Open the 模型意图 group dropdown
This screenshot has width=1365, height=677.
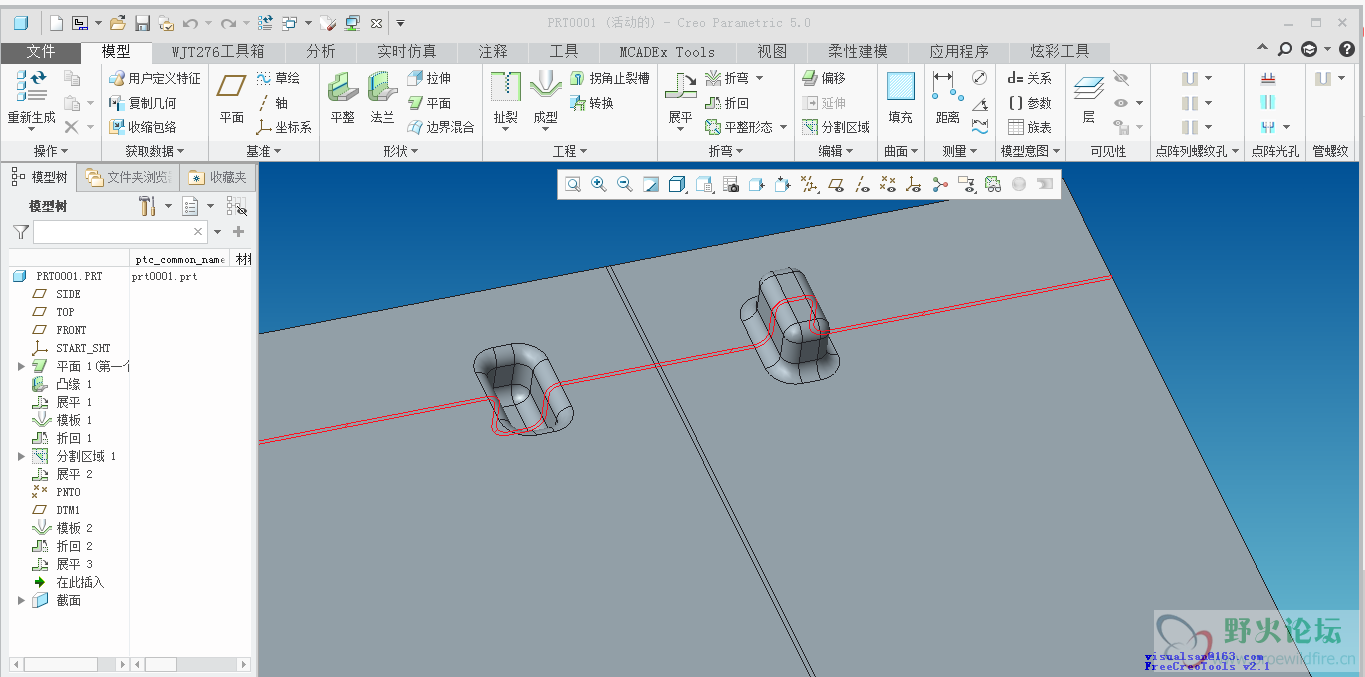1031,151
